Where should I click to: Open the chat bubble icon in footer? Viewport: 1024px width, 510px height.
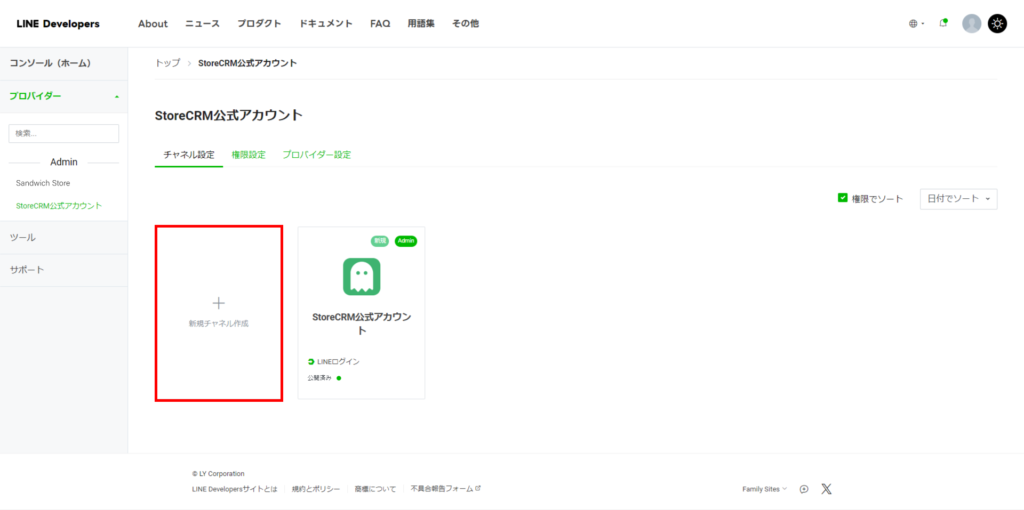pos(804,488)
